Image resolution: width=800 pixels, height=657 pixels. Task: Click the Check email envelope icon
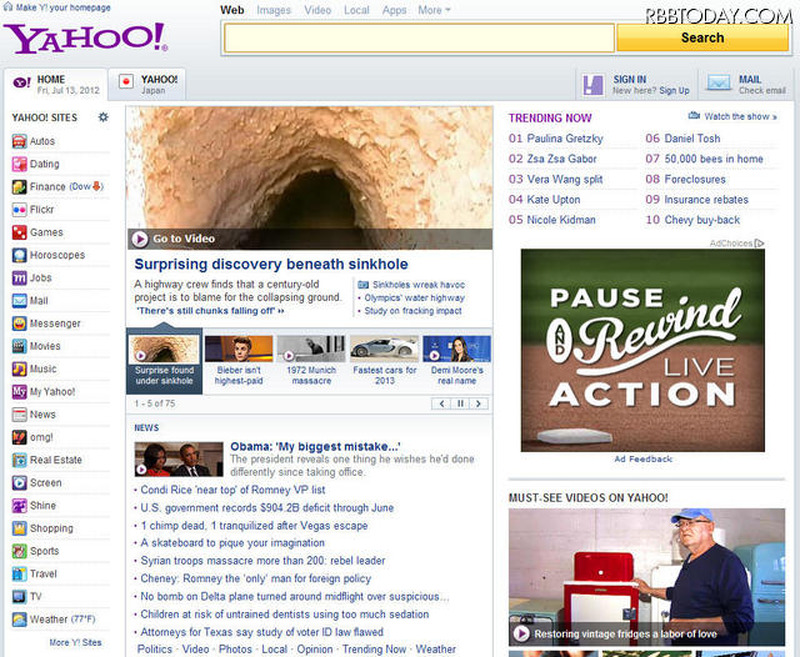click(718, 83)
